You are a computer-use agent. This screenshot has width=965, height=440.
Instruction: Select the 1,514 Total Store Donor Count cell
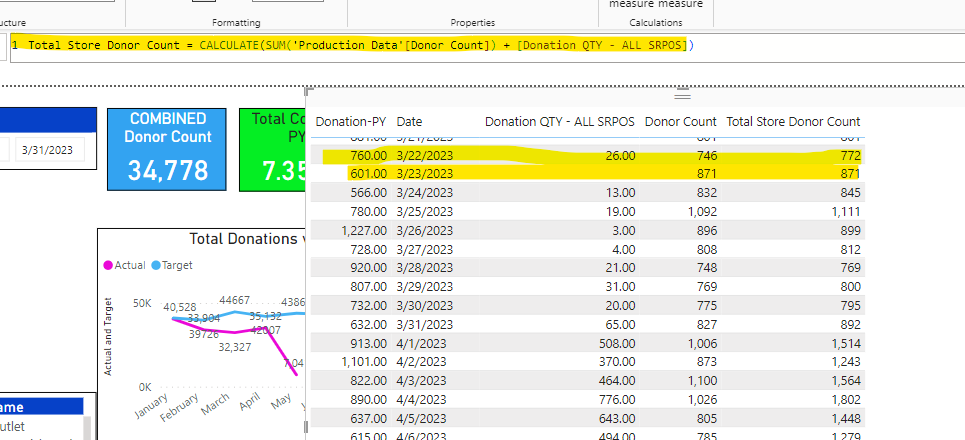click(846, 343)
